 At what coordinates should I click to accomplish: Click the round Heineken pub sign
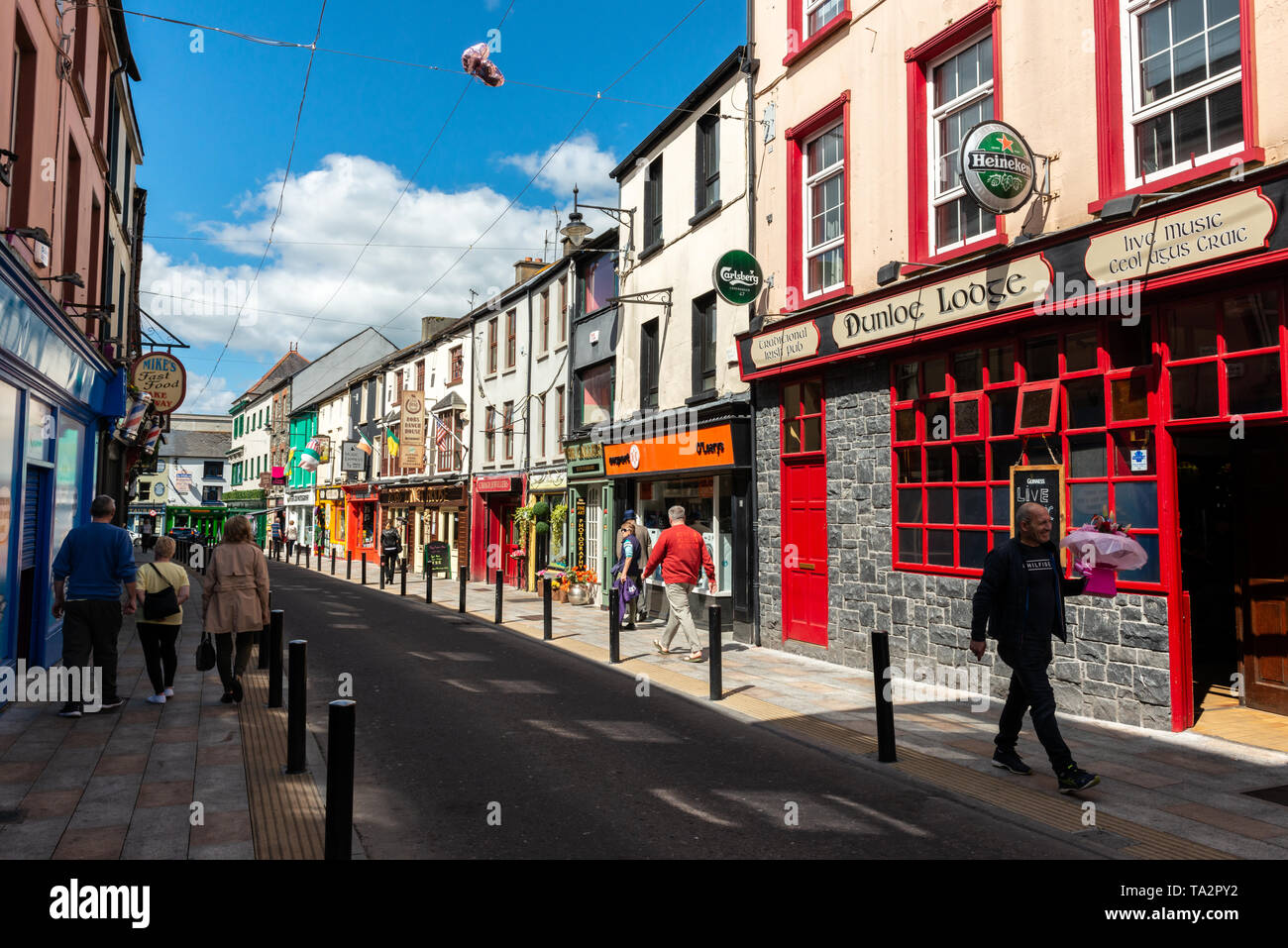coord(996,166)
